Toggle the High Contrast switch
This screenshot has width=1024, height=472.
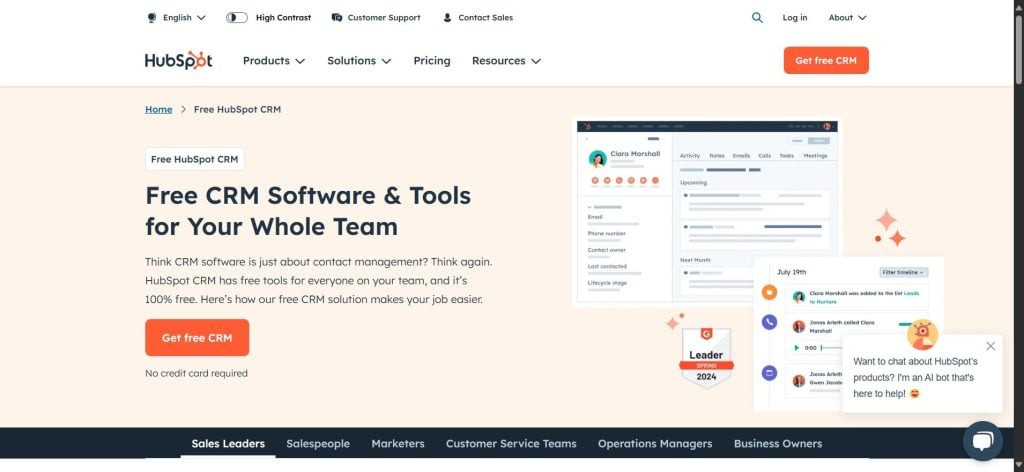click(x=237, y=18)
